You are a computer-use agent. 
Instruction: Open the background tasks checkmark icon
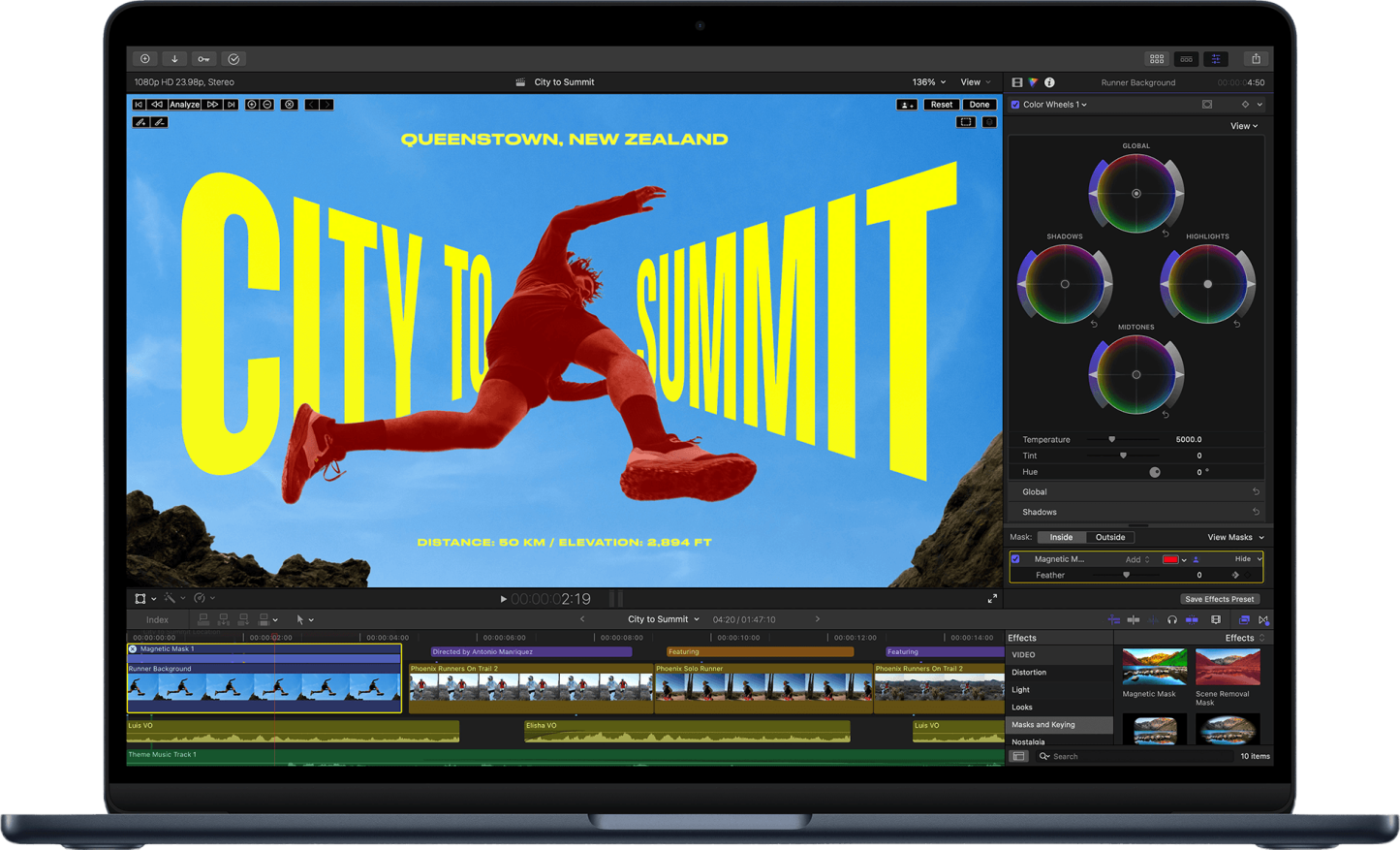click(x=233, y=59)
